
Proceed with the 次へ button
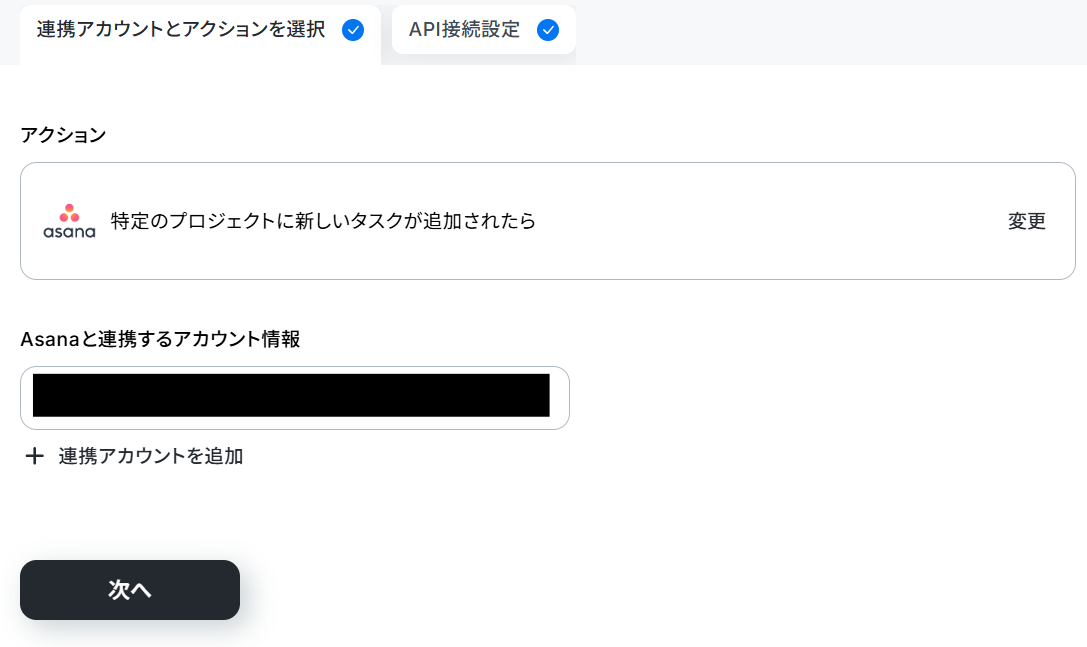coord(130,590)
